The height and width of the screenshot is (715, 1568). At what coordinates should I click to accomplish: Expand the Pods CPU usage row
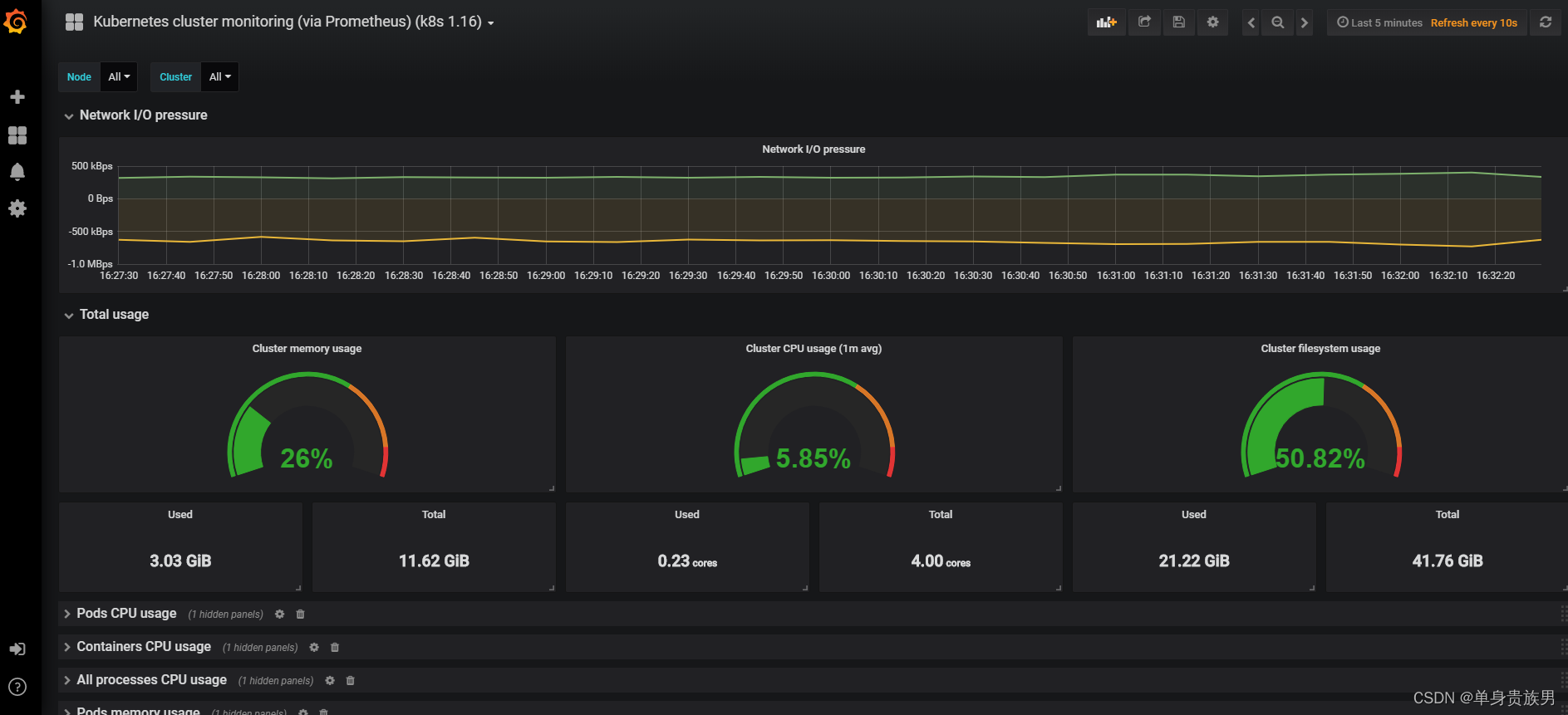[x=120, y=614]
